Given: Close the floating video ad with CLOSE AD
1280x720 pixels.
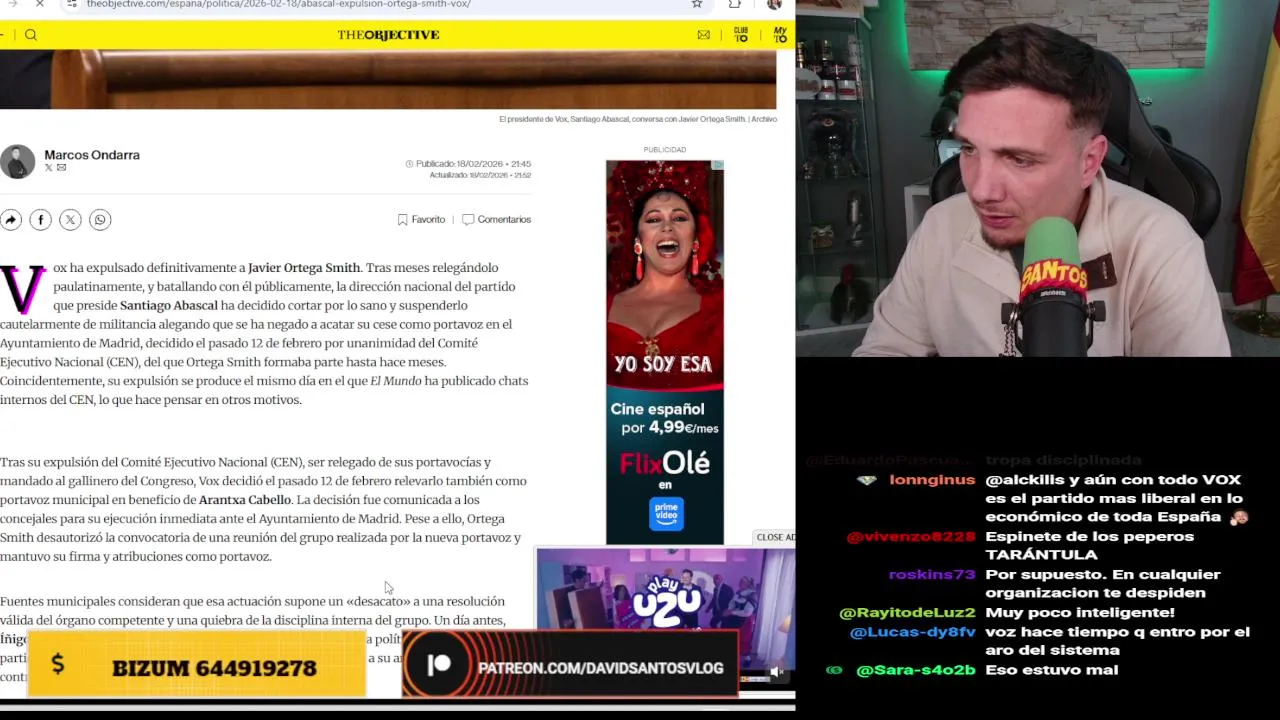Looking at the screenshot, I should (x=775, y=537).
